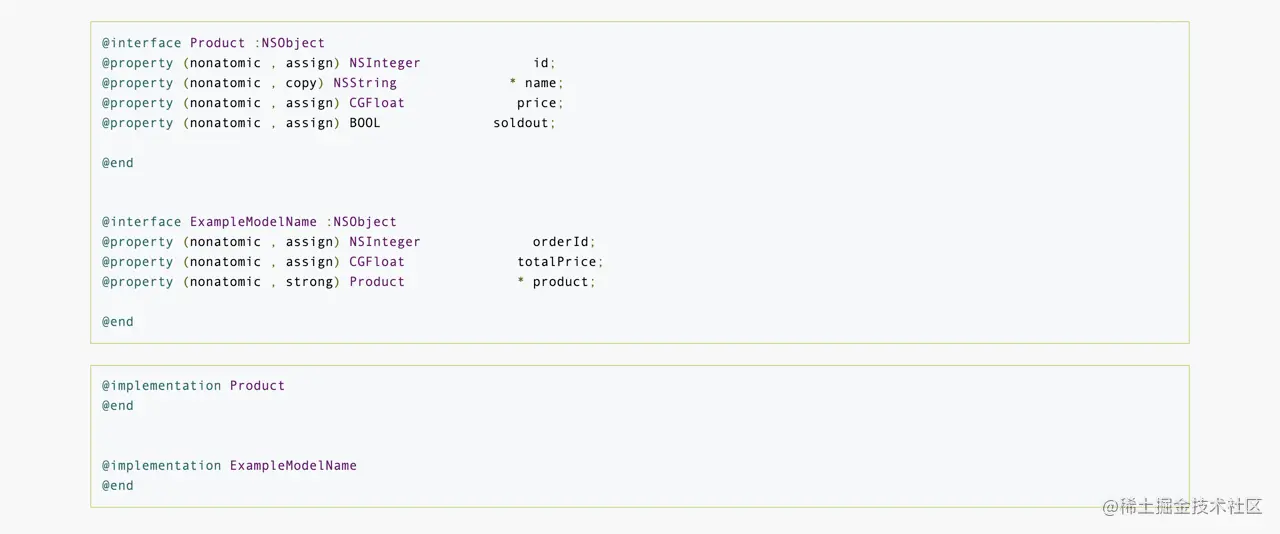Click 'Product' in the first @interface line
The height and width of the screenshot is (534, 1280).
217,43
